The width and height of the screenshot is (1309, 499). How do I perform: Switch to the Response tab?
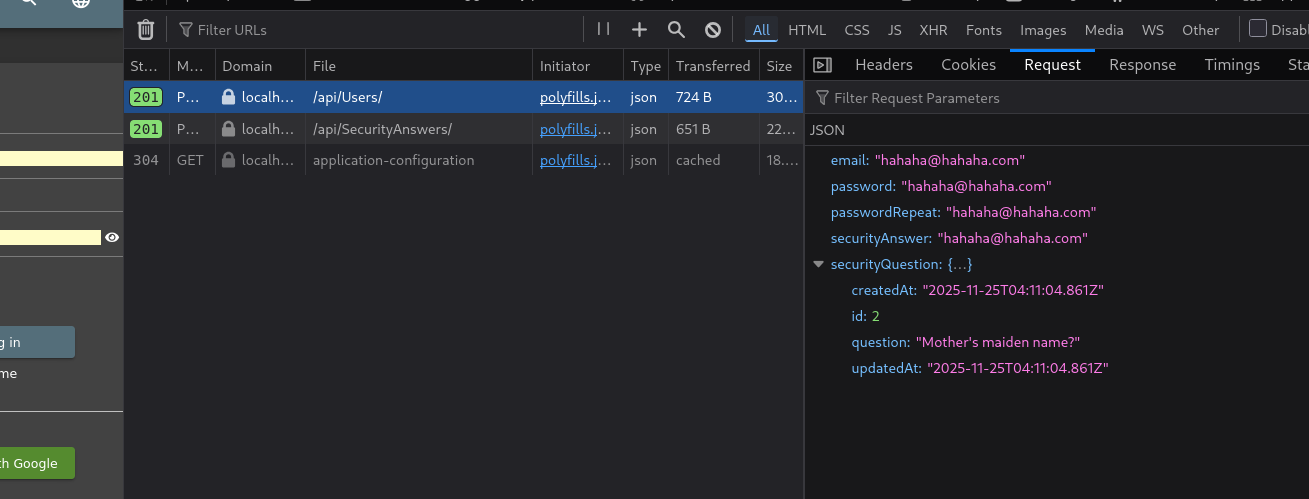1142,65
